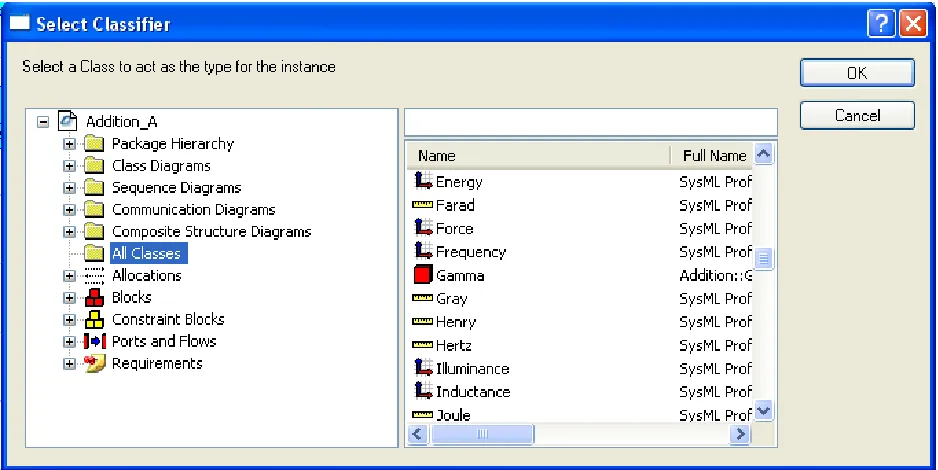938x470 pixels.
Task: Expand the Package Hierarchy node
Action: tap(69, 144)
